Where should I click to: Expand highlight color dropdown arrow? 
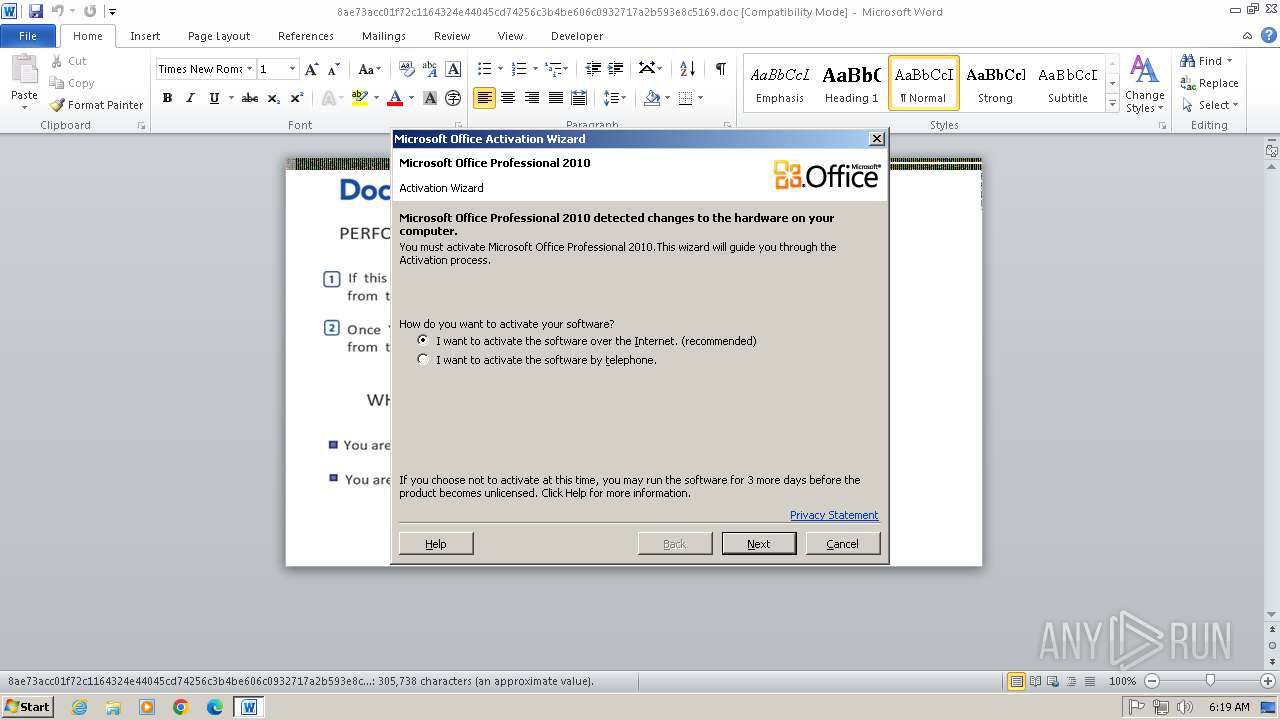click(x=376, y=98)
